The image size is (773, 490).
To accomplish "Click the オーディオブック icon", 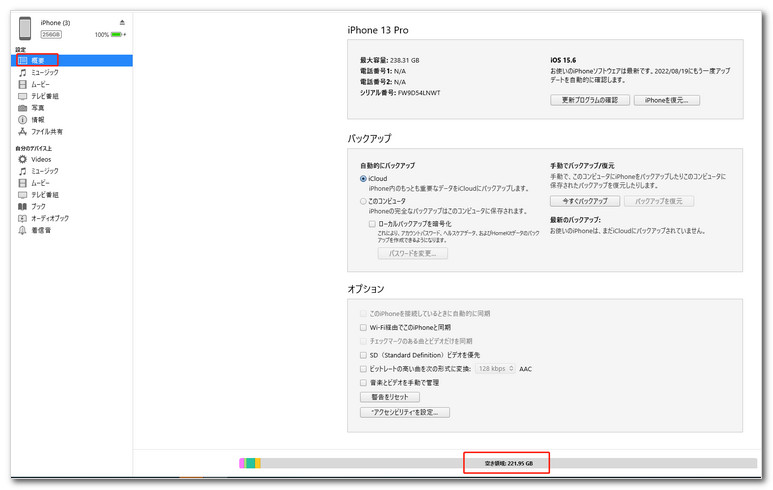I will pos(22,218).
